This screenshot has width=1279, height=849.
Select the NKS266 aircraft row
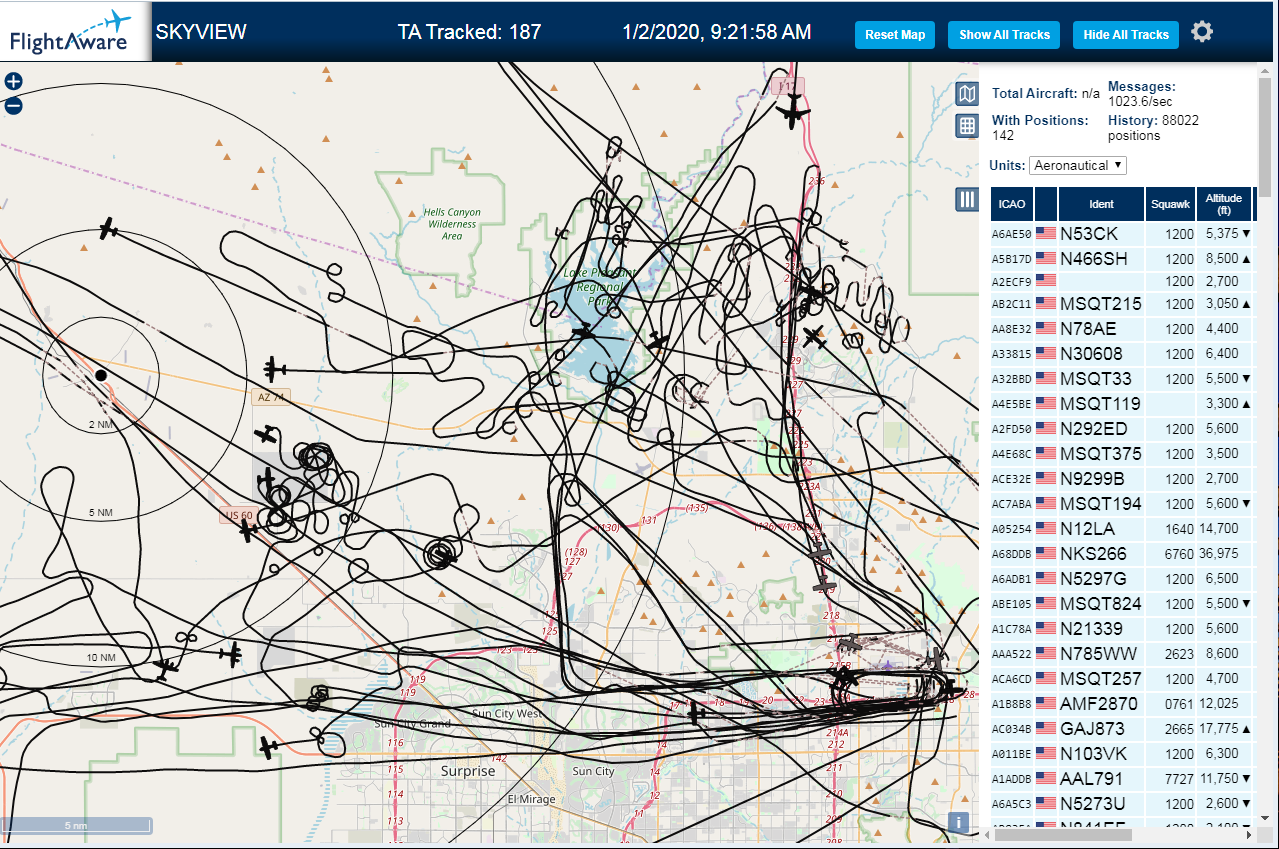[1122, 553]
